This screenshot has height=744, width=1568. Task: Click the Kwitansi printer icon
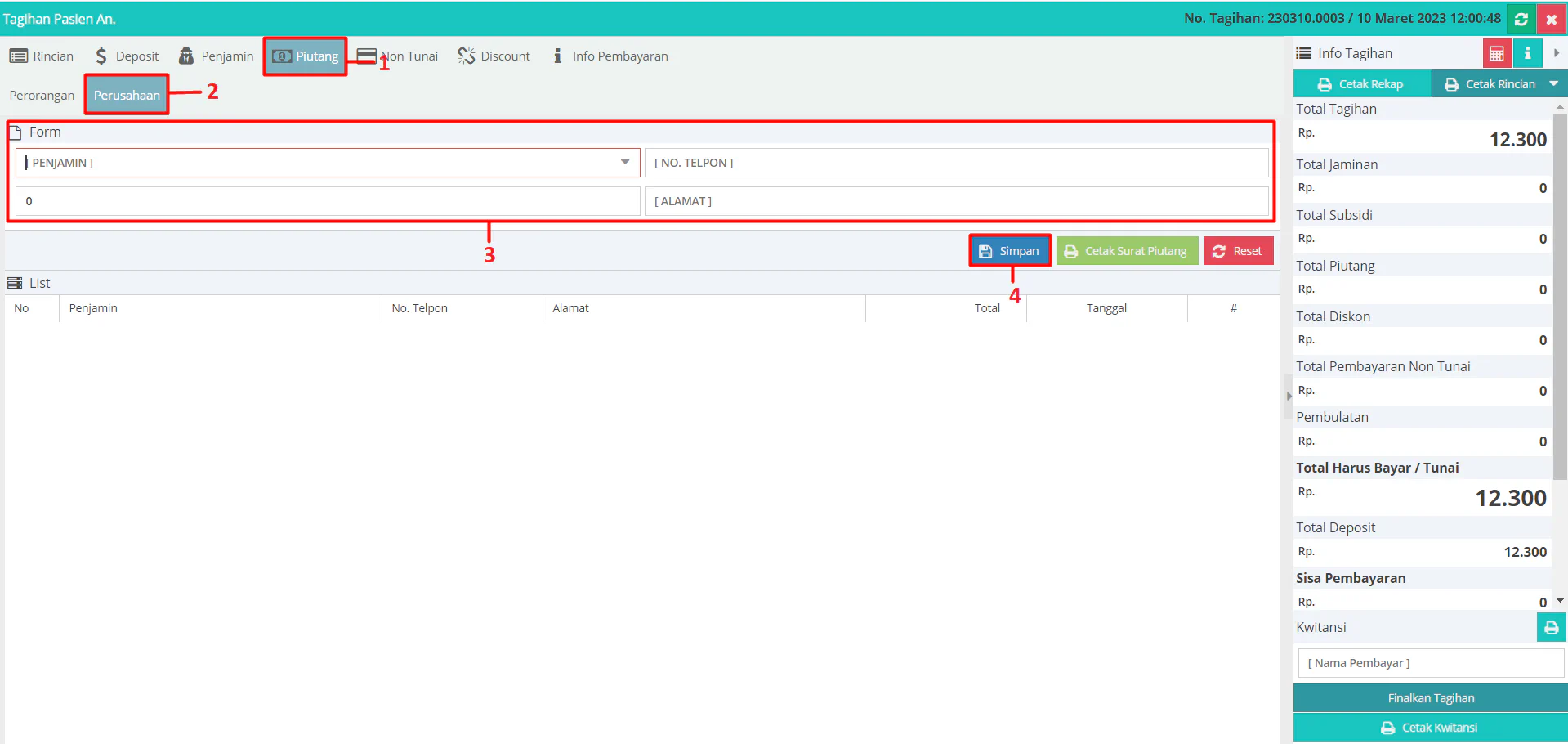1551,628
